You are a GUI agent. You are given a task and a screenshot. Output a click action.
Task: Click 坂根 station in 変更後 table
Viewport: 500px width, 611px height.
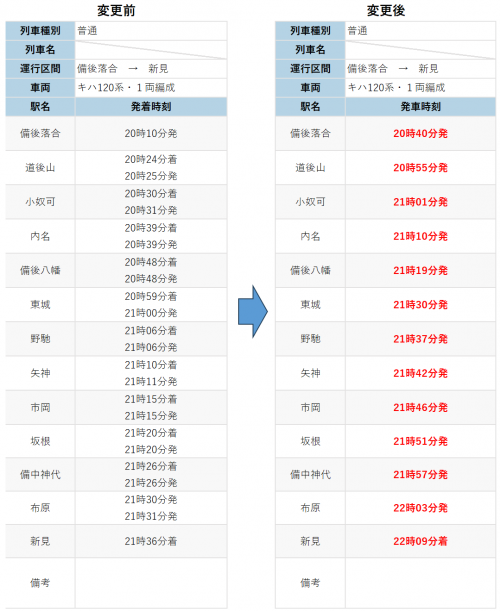pyautogui.click(x=310, y=441)
